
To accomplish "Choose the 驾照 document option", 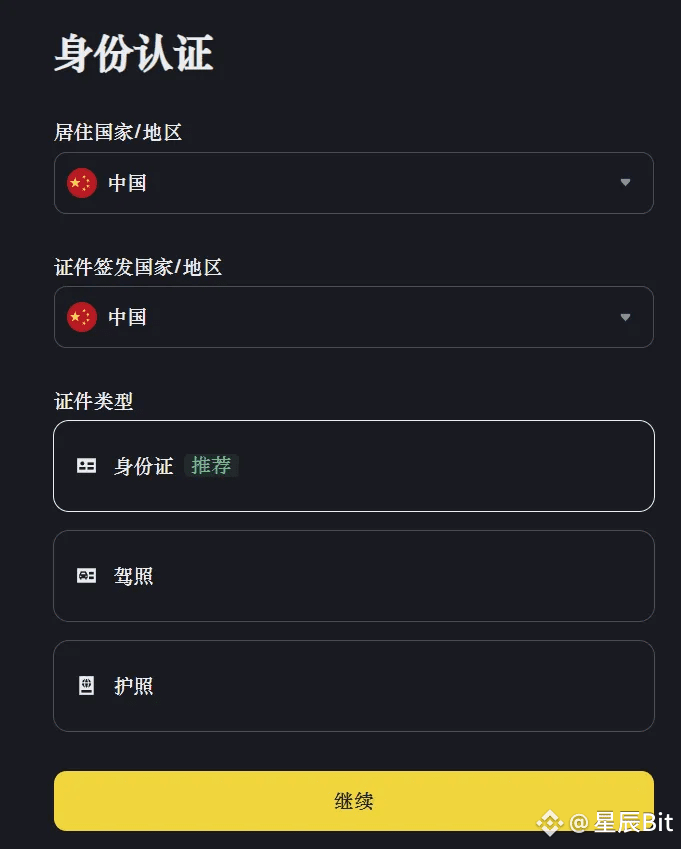I will (x=353, y=576).
